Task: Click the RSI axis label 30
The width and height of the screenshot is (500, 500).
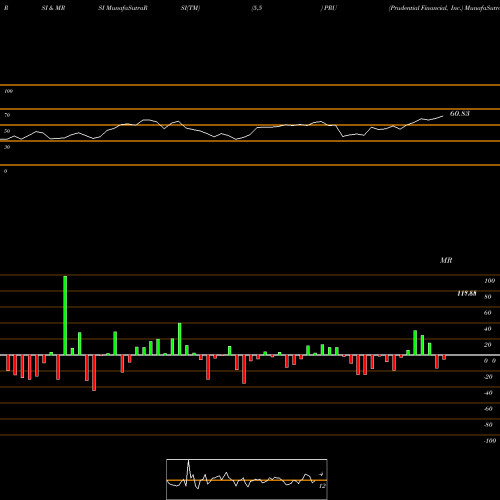Action: (7, 147)
